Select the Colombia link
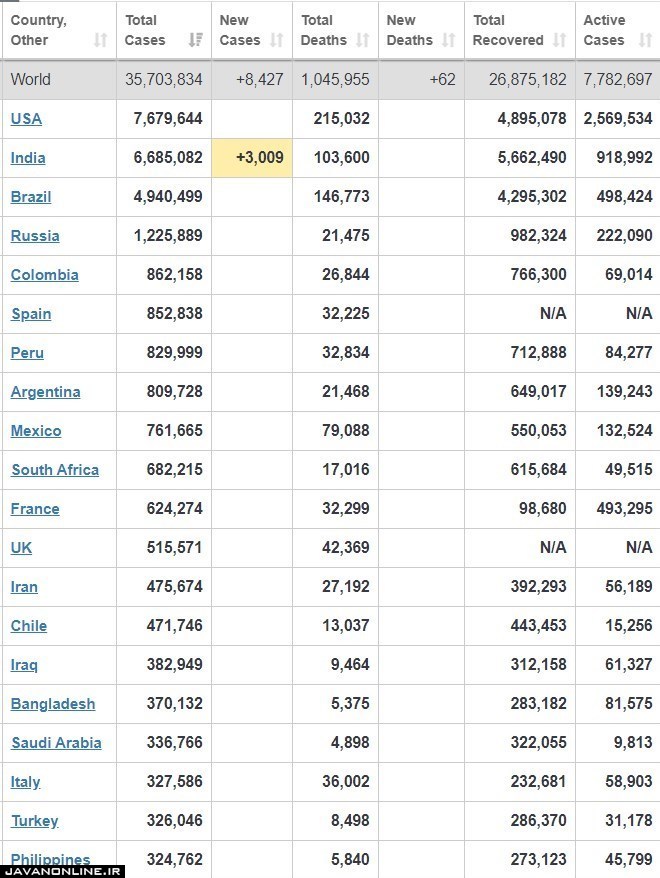This screenshot has height=878, width=660. pos(45,275)
